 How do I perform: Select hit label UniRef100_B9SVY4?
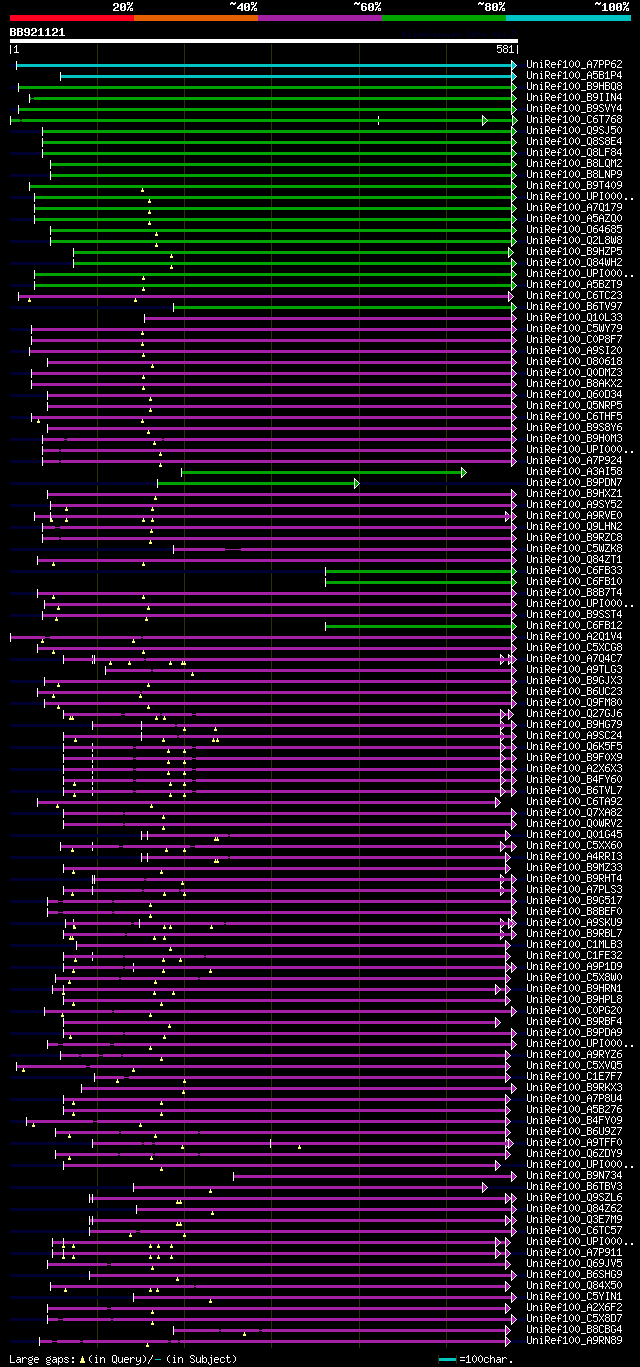(x=573, y=109)
